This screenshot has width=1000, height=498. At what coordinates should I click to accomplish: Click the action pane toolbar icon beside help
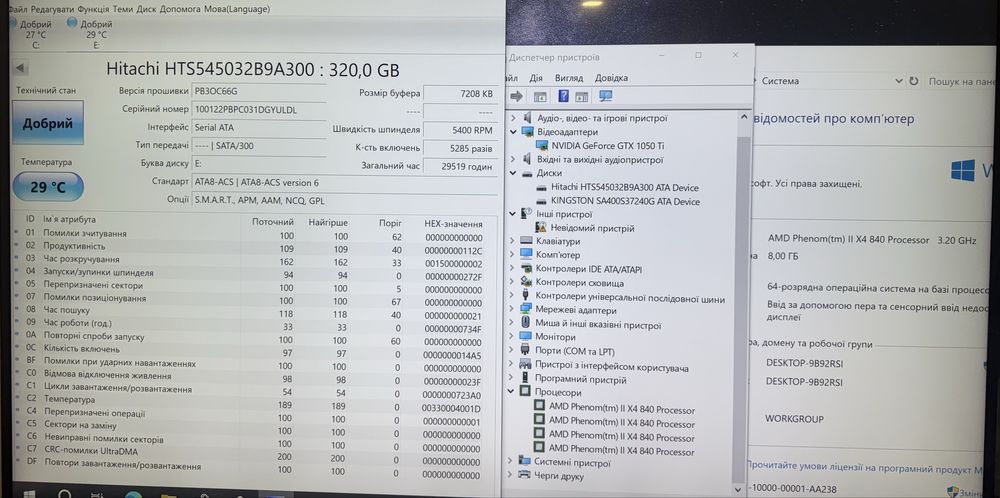581,96
